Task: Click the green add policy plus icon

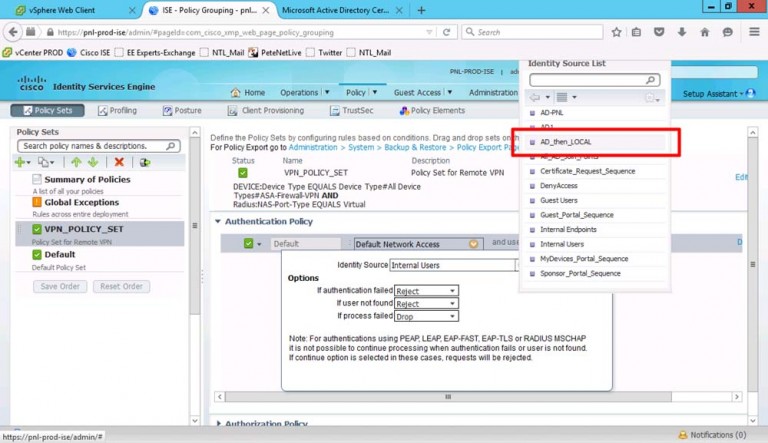Action: 20,162
